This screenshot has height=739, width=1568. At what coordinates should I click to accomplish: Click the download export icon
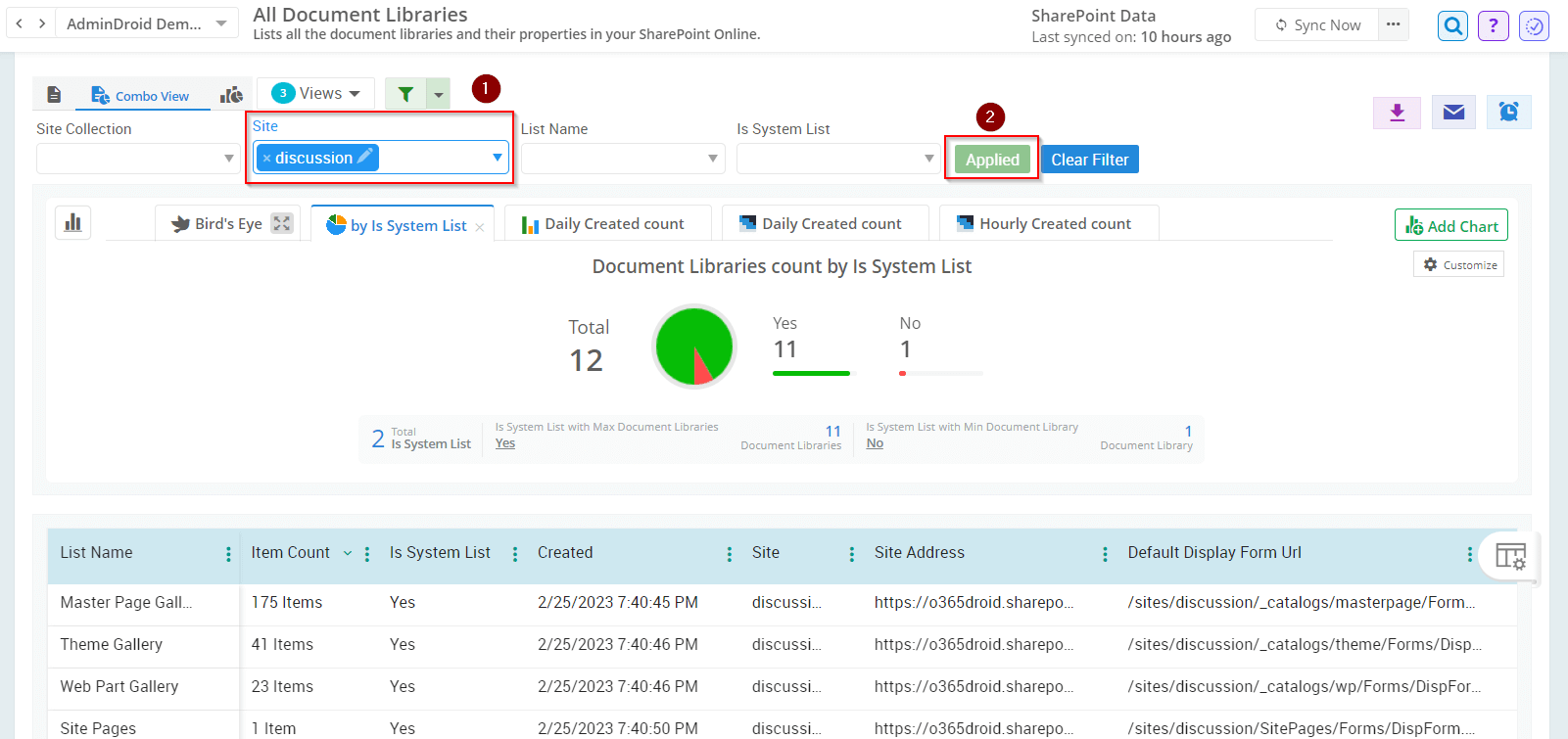1398,113
